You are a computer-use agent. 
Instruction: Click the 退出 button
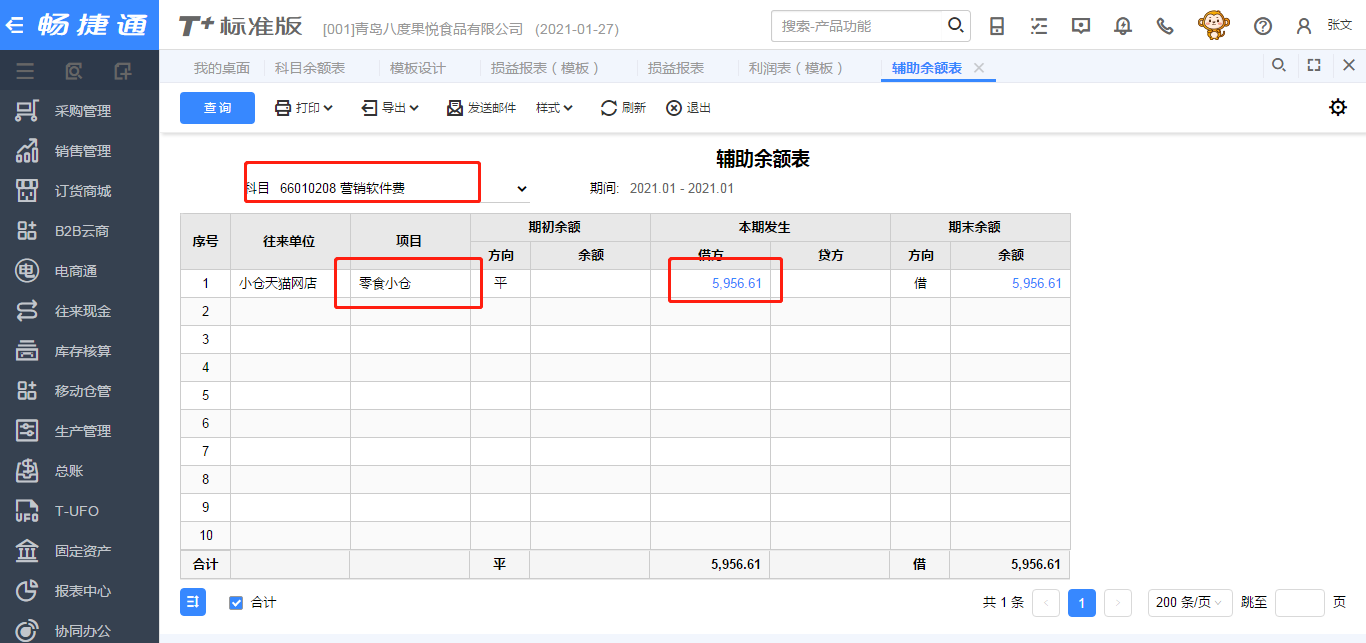pyautogui.click(x=688, y=108)
